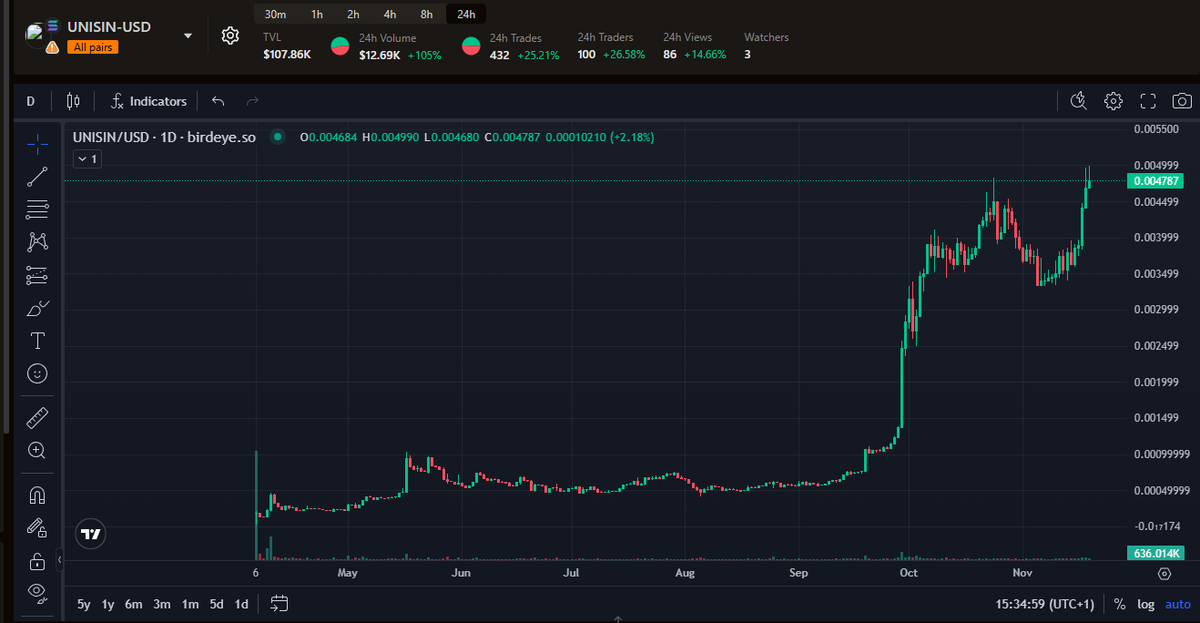Switch stats to the 30m tab

[x=276, y=14]
